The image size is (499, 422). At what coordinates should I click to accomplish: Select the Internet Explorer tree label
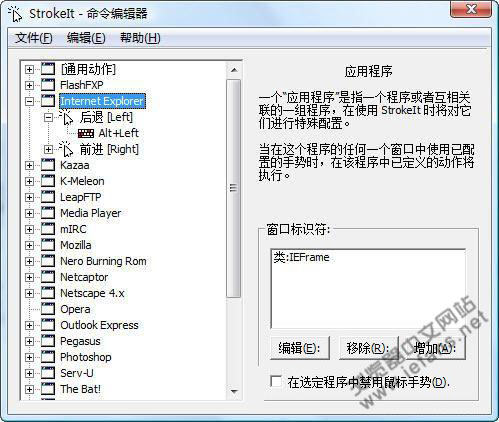[102, 101]
